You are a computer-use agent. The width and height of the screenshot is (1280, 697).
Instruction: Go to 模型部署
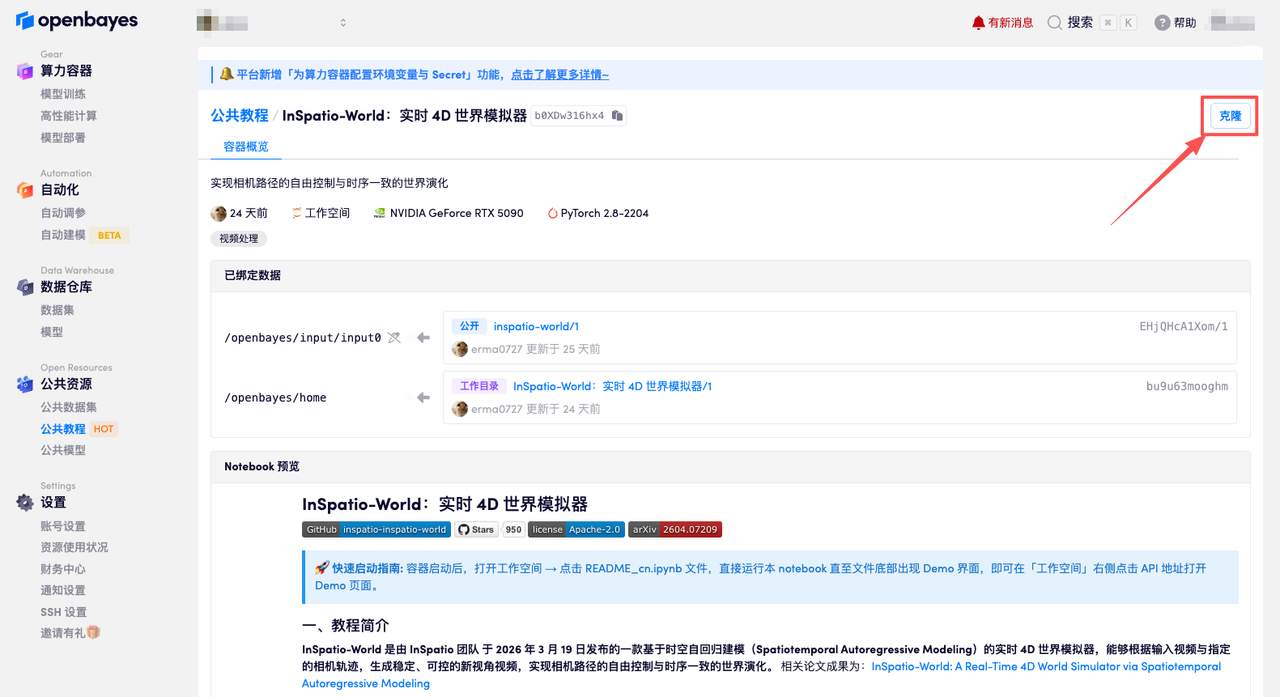click(x=63, y=138)
